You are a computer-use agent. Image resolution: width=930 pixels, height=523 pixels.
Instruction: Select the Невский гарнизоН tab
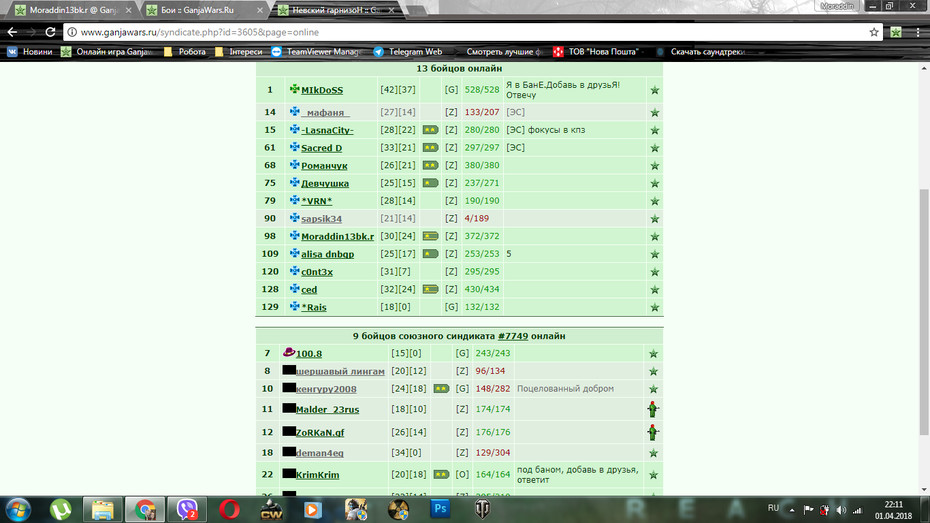pyautogui.click(x=337, y=9)
